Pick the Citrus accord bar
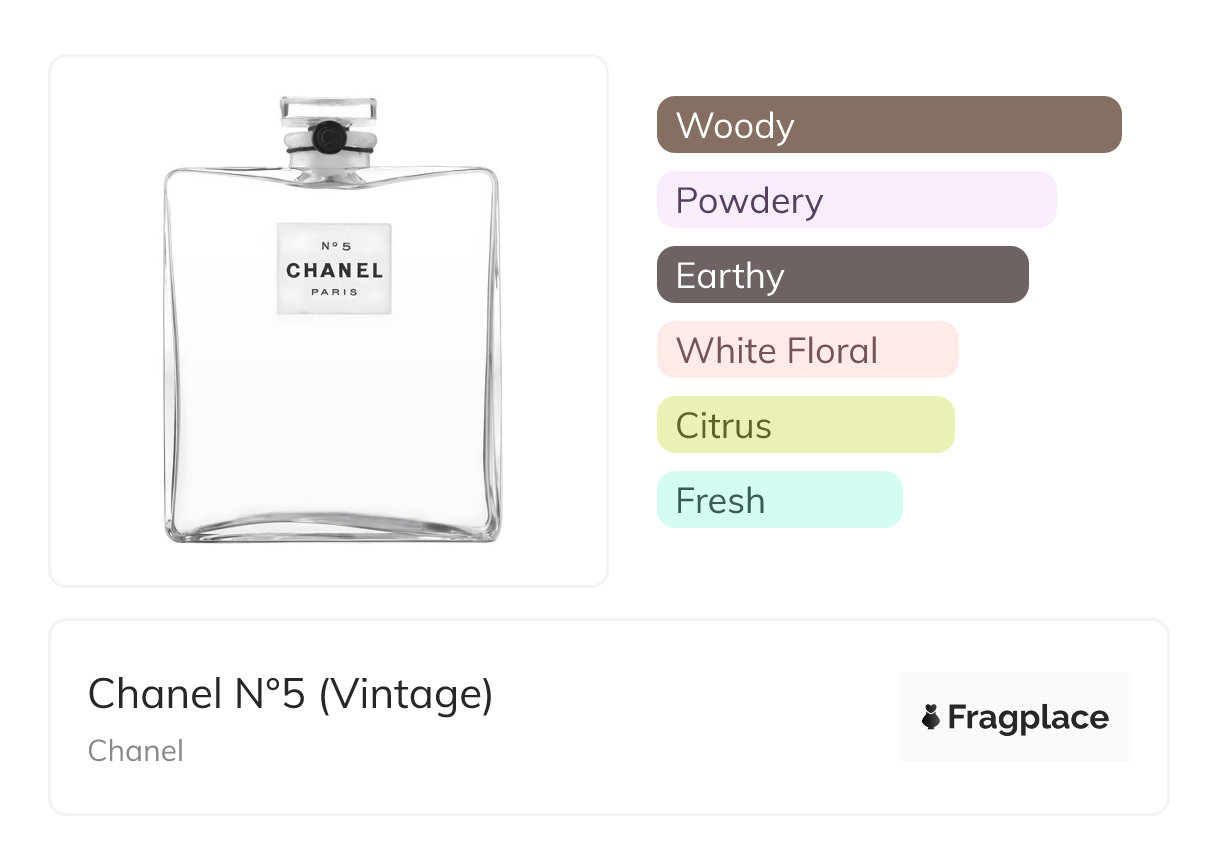This screenshot has height=864, width=1218. pos(805,425)
